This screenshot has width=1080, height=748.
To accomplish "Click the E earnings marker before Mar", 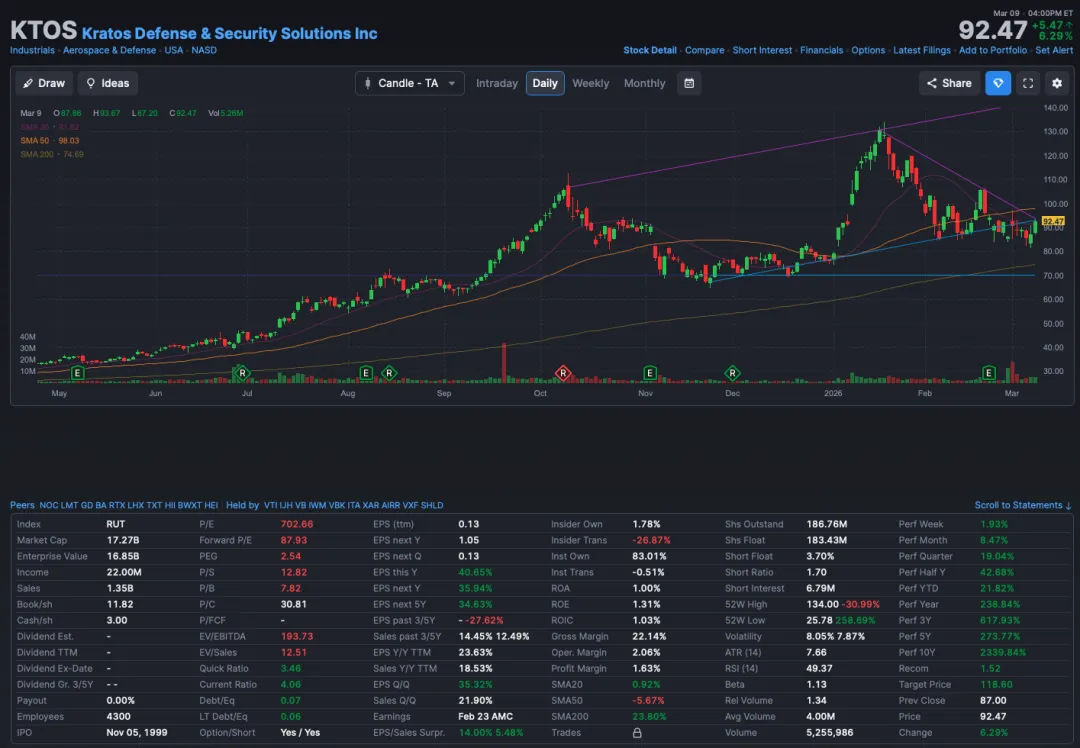I will coord(988,373).
